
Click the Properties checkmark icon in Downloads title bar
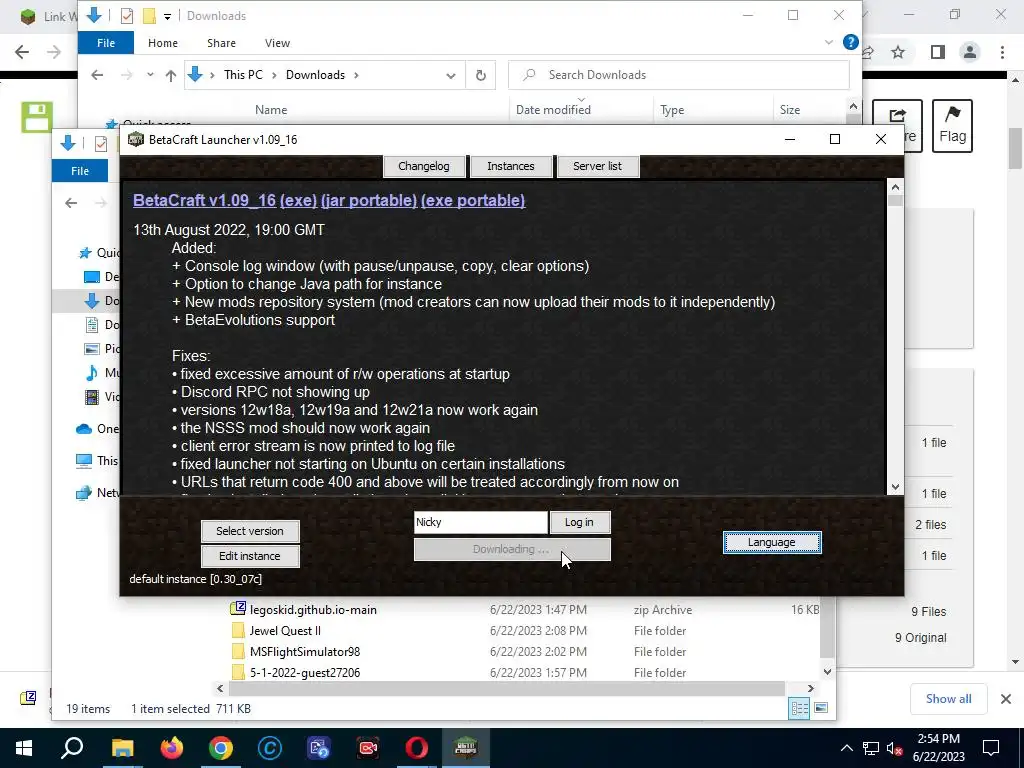127,16
